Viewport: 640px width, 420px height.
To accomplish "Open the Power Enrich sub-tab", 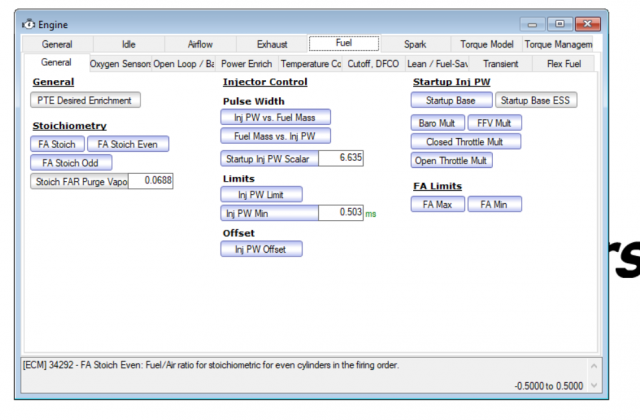I will (x=242, y=63).
